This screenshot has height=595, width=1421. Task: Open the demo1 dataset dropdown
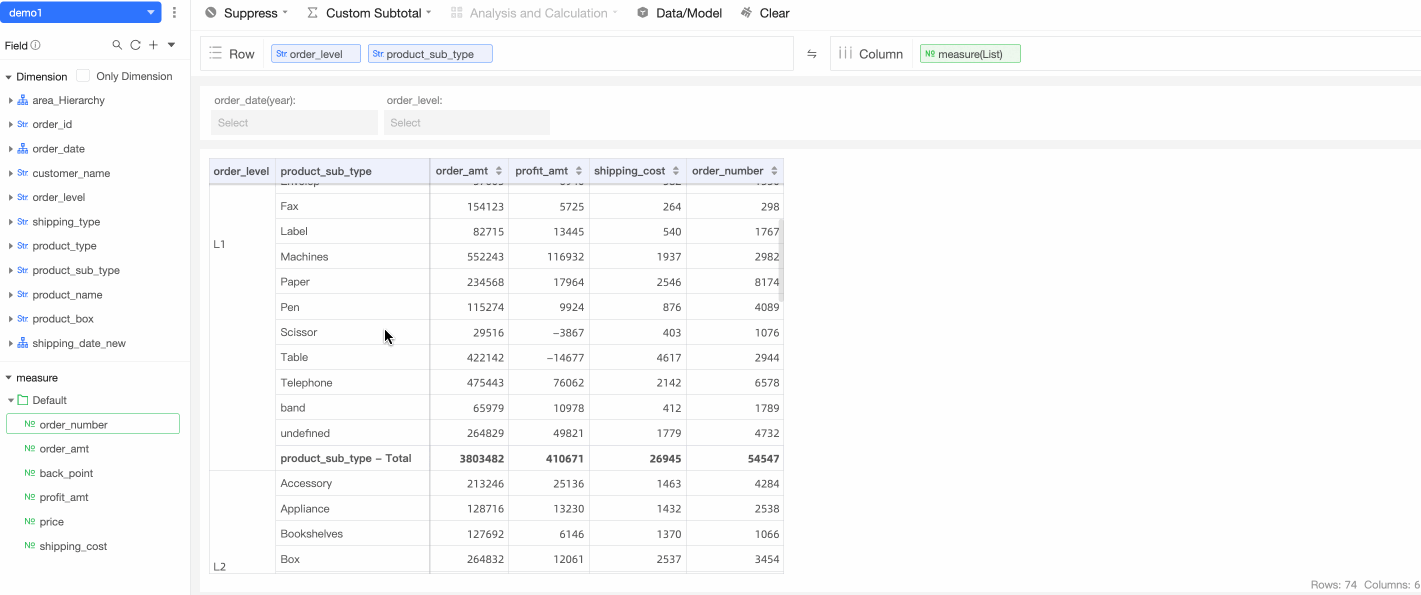pyautogui.click(x=81, y=13)
